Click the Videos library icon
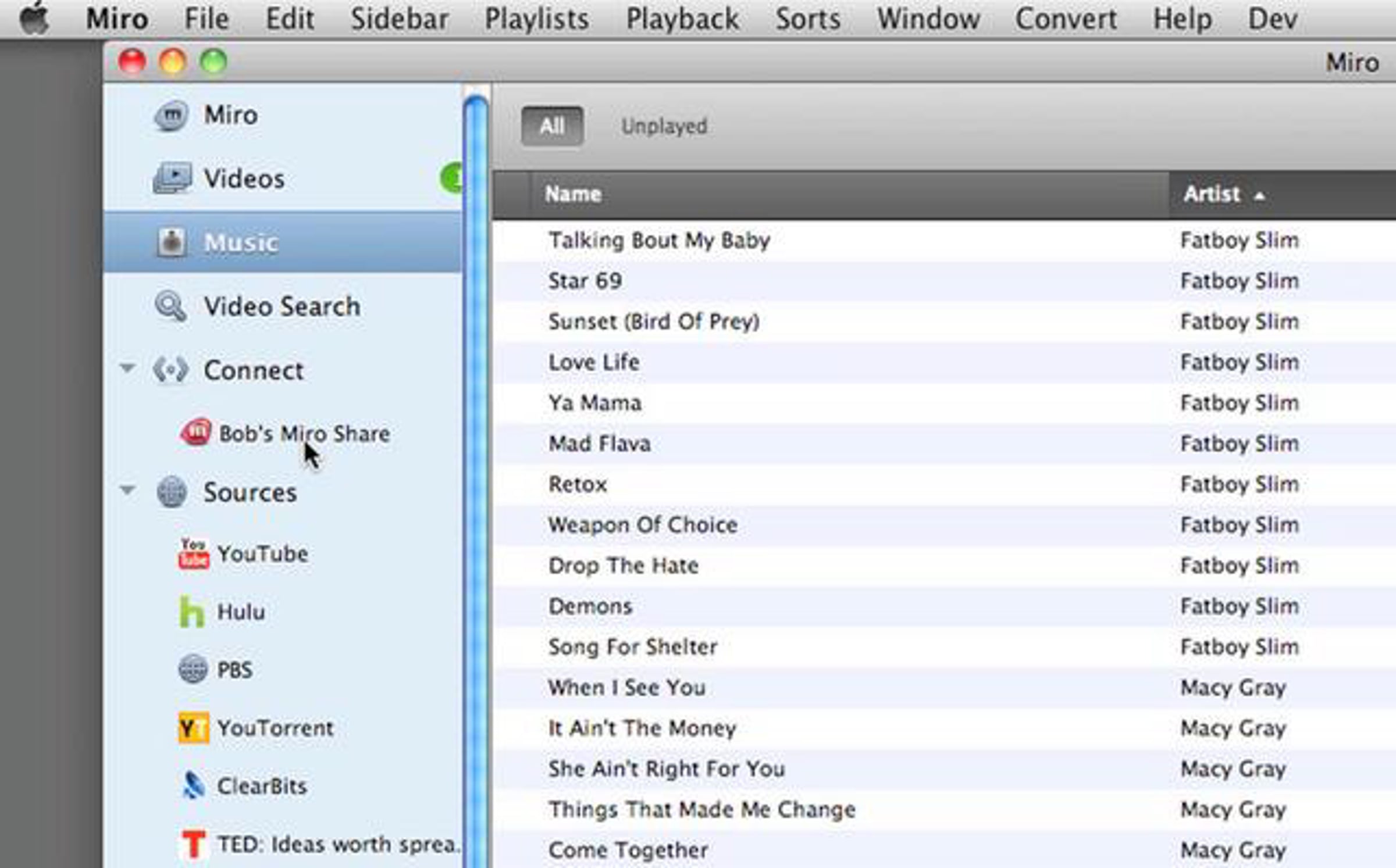Image resolution: width=1396 pixels, height=868 pixels. pos(172,178)
